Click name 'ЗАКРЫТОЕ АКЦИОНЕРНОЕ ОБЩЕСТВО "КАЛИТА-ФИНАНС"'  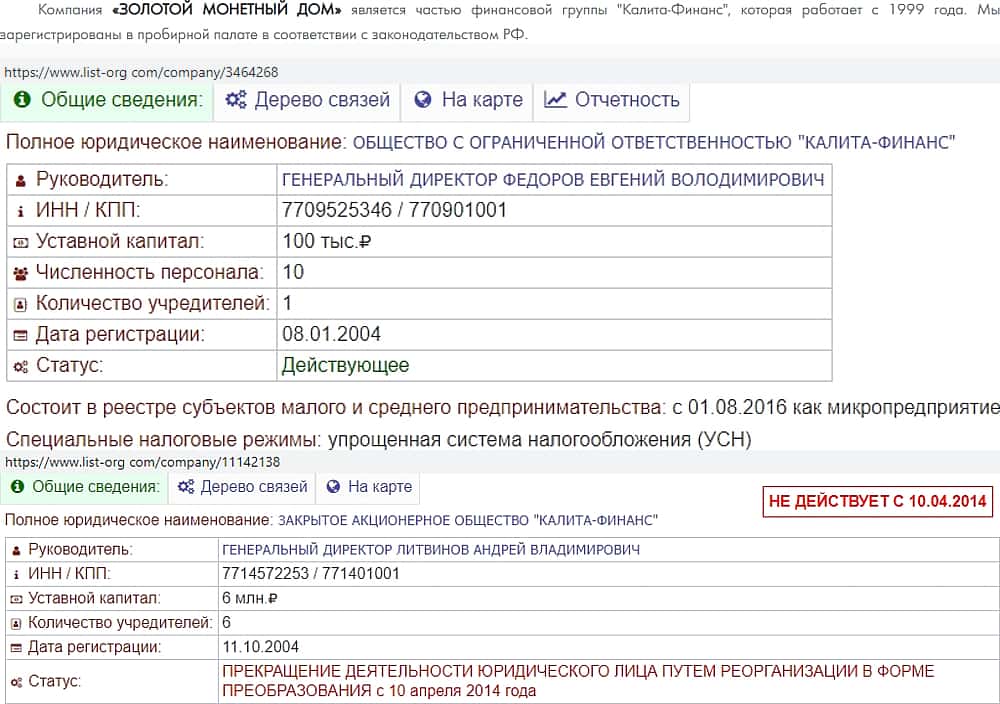[467, 520]
